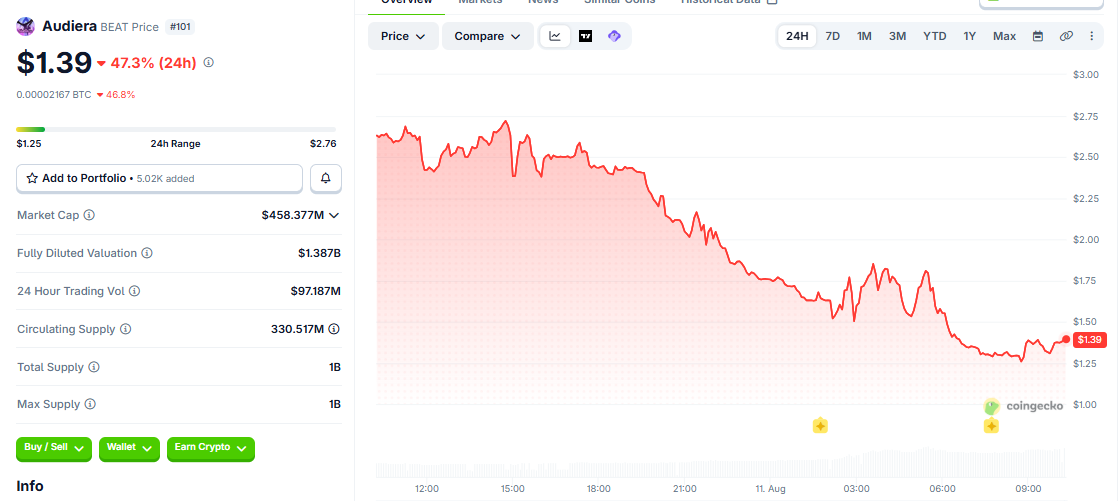Click the #101 rank badge

pyautogui.click(x=180, y=27)
